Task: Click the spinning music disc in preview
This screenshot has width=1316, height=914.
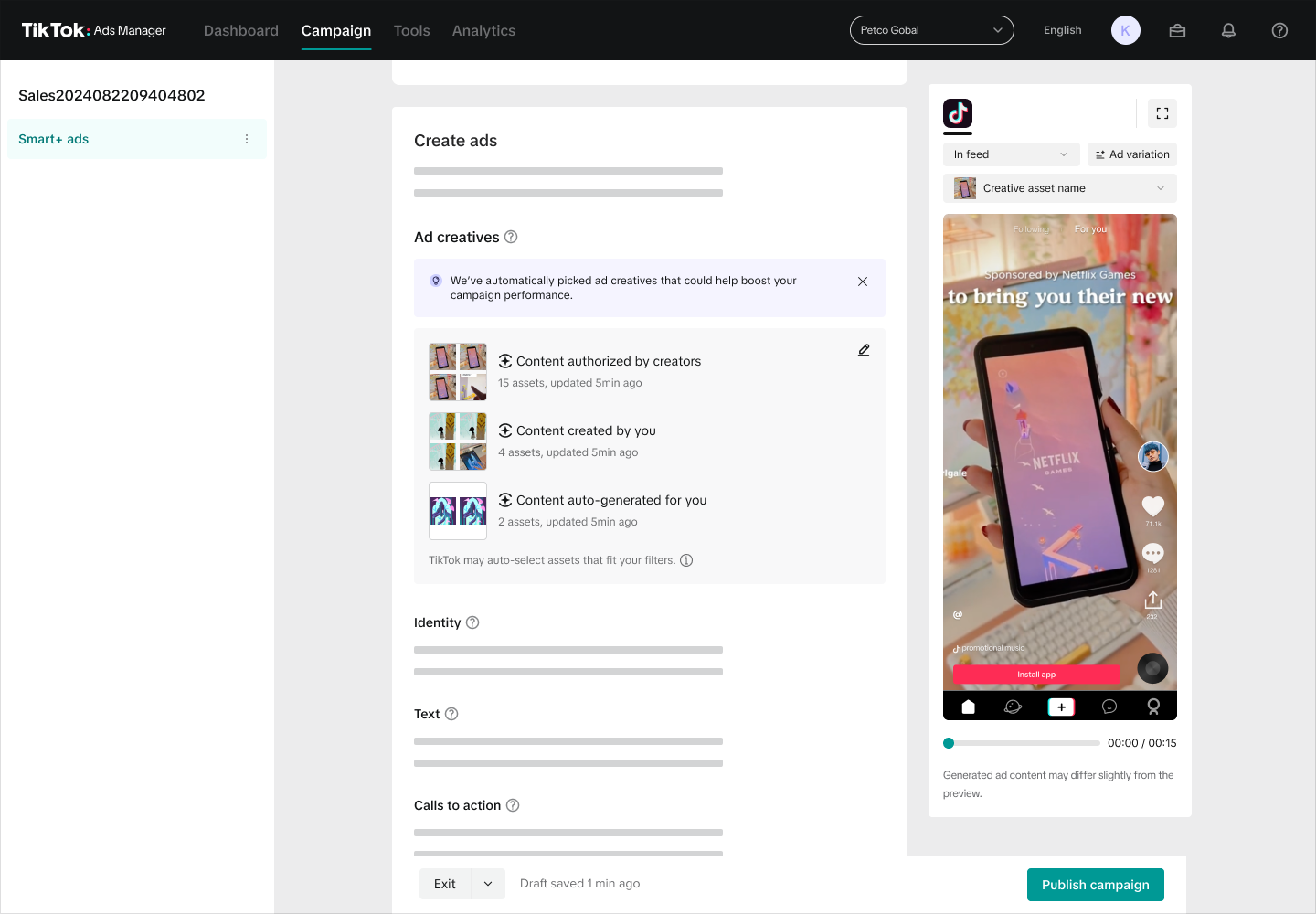Action: [x=1152, y=668]
